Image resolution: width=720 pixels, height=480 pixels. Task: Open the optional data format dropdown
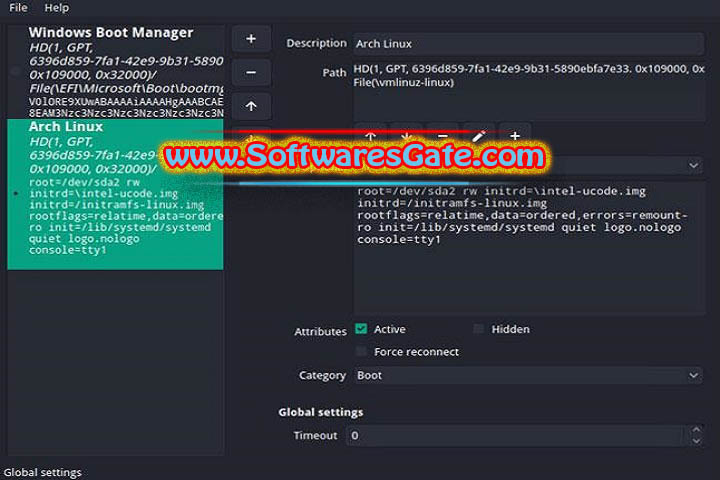[528, 165]
